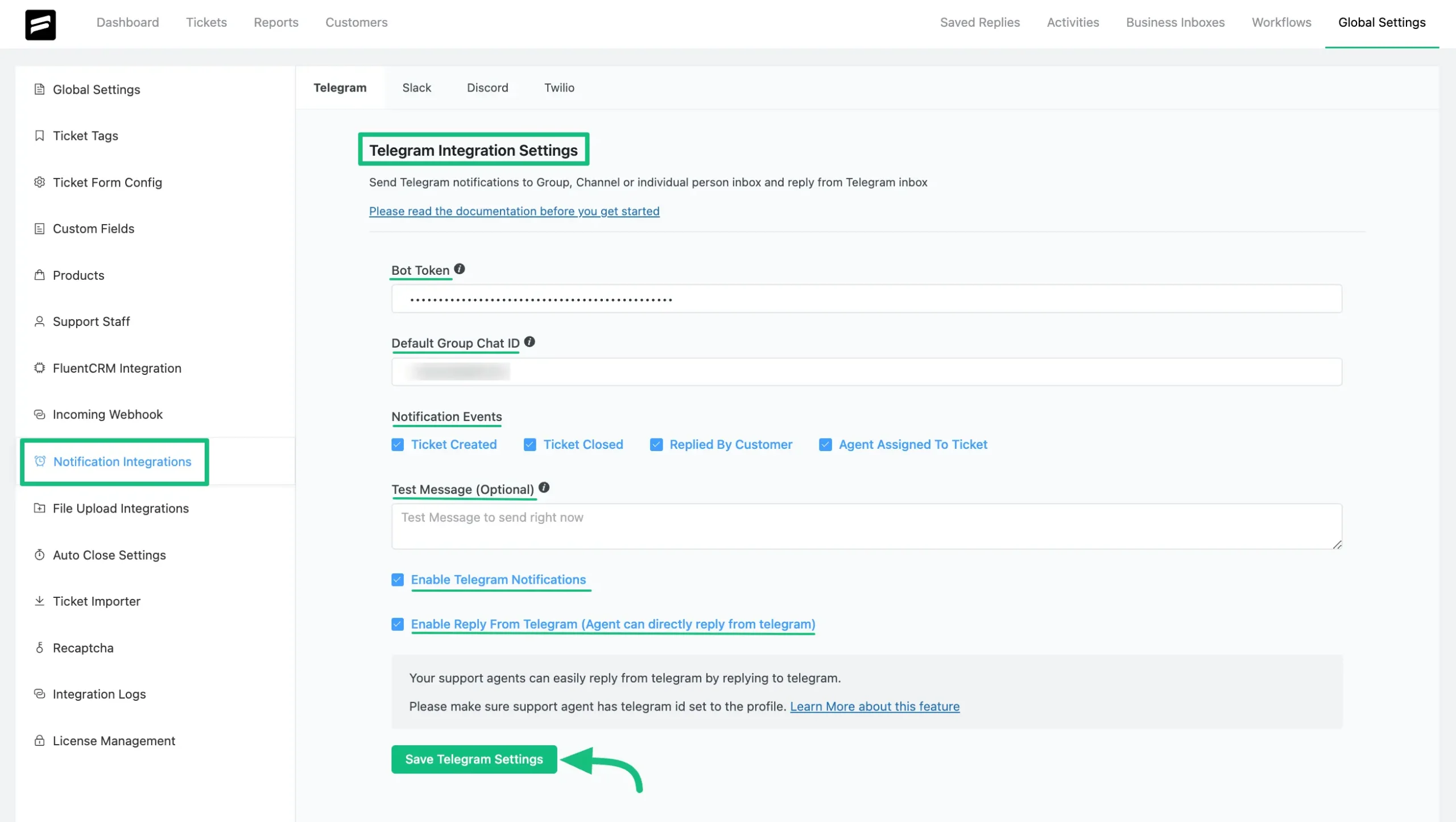Open Saved Replies in top navigation
1456x822 pixels.
[x=980, y=22]
